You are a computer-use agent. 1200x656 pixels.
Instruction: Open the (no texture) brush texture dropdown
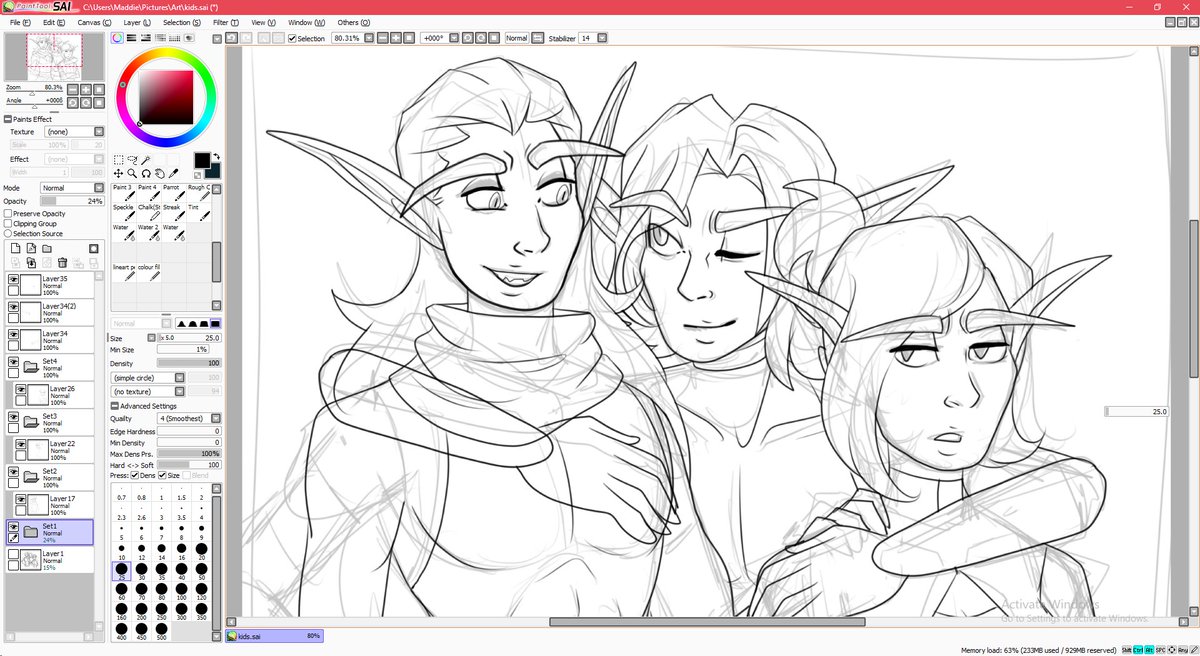click(x=149, y=391)
